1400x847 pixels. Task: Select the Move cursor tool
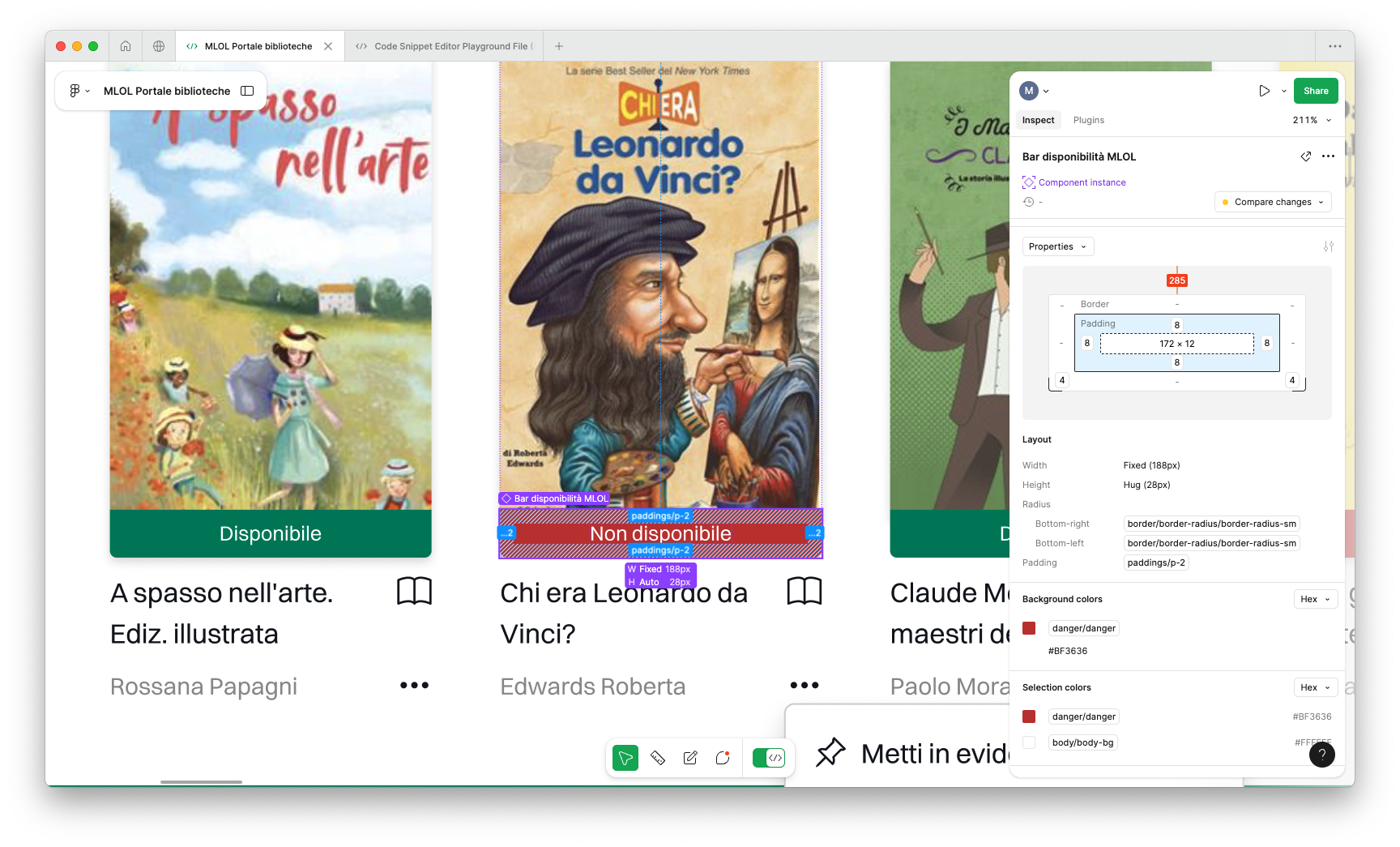click(625, 758)
